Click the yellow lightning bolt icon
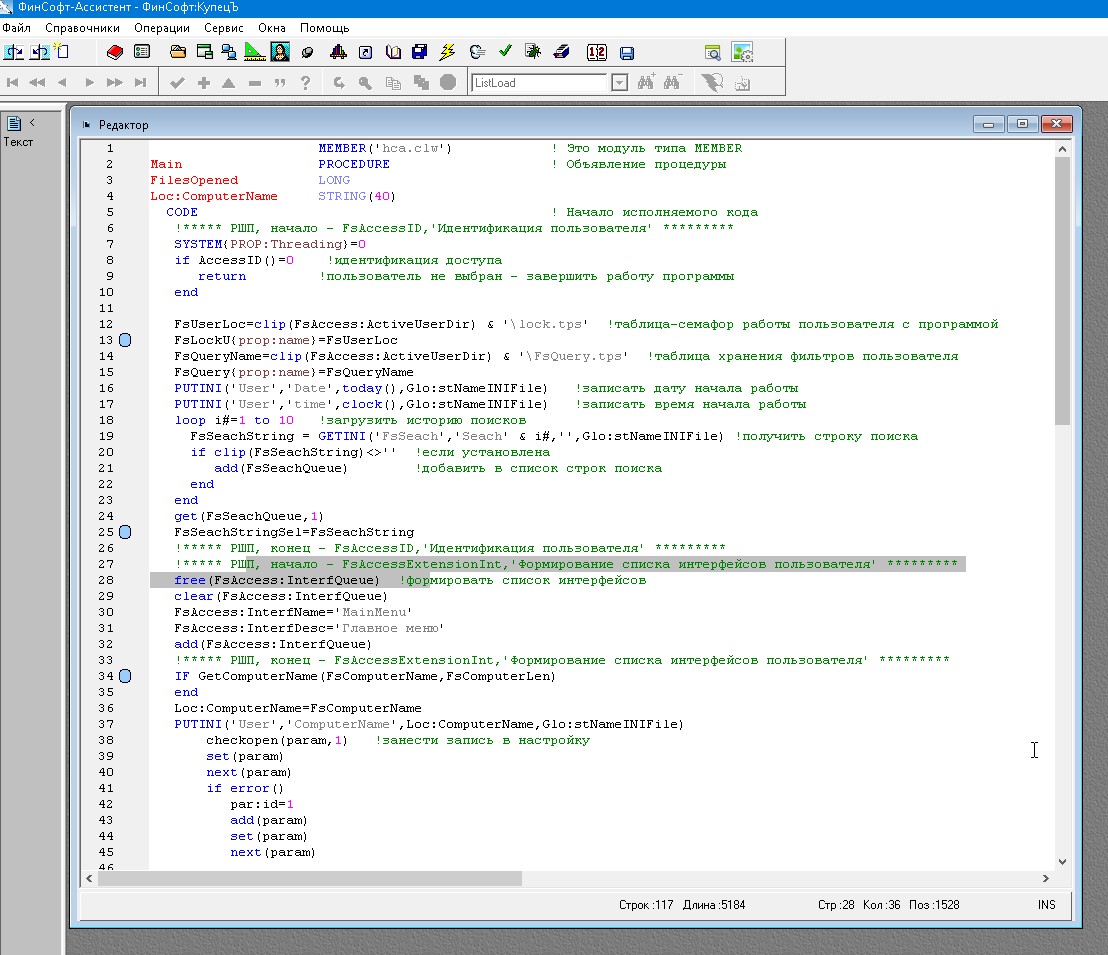 tap(447, 52)
